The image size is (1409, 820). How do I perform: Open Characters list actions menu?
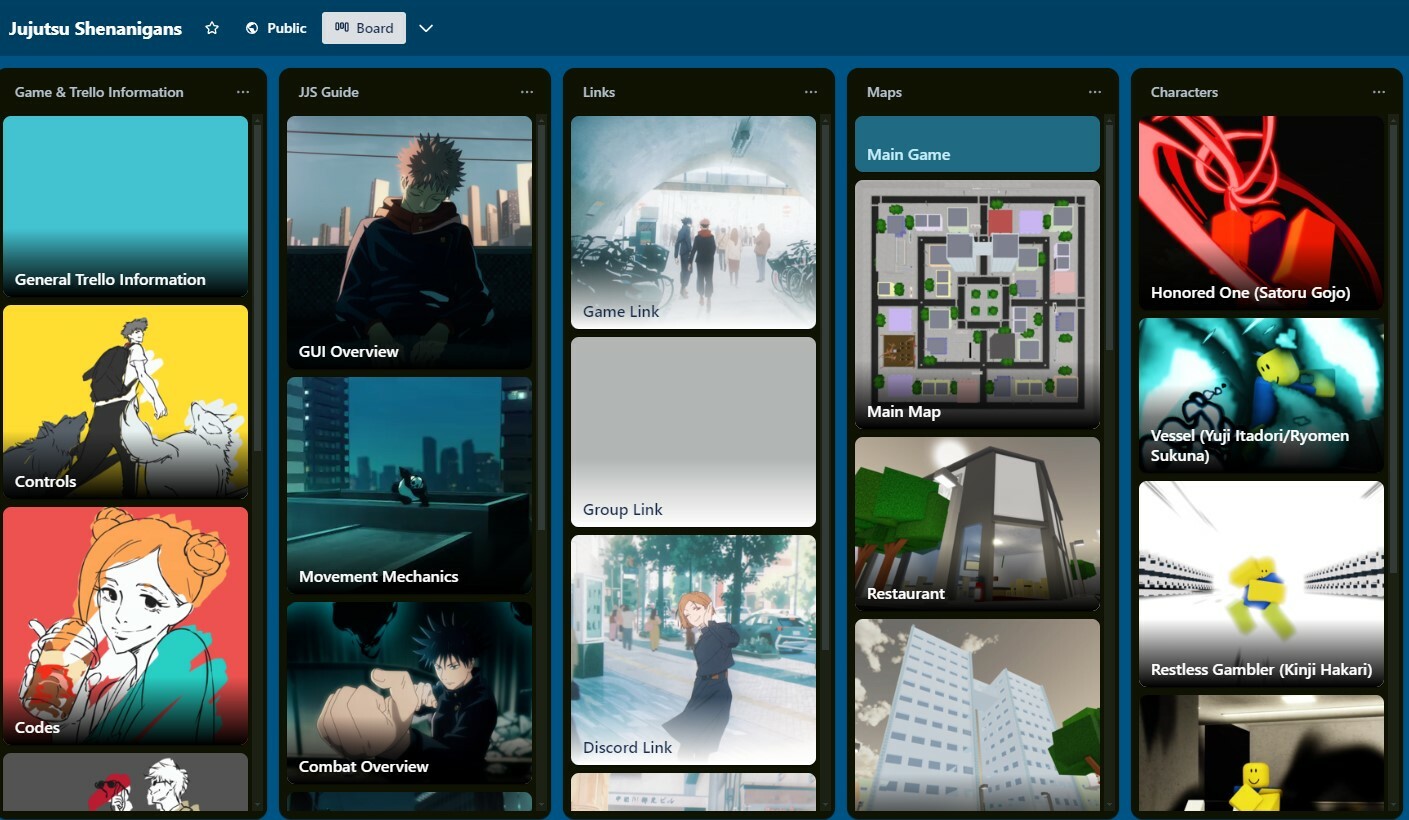1379,92
